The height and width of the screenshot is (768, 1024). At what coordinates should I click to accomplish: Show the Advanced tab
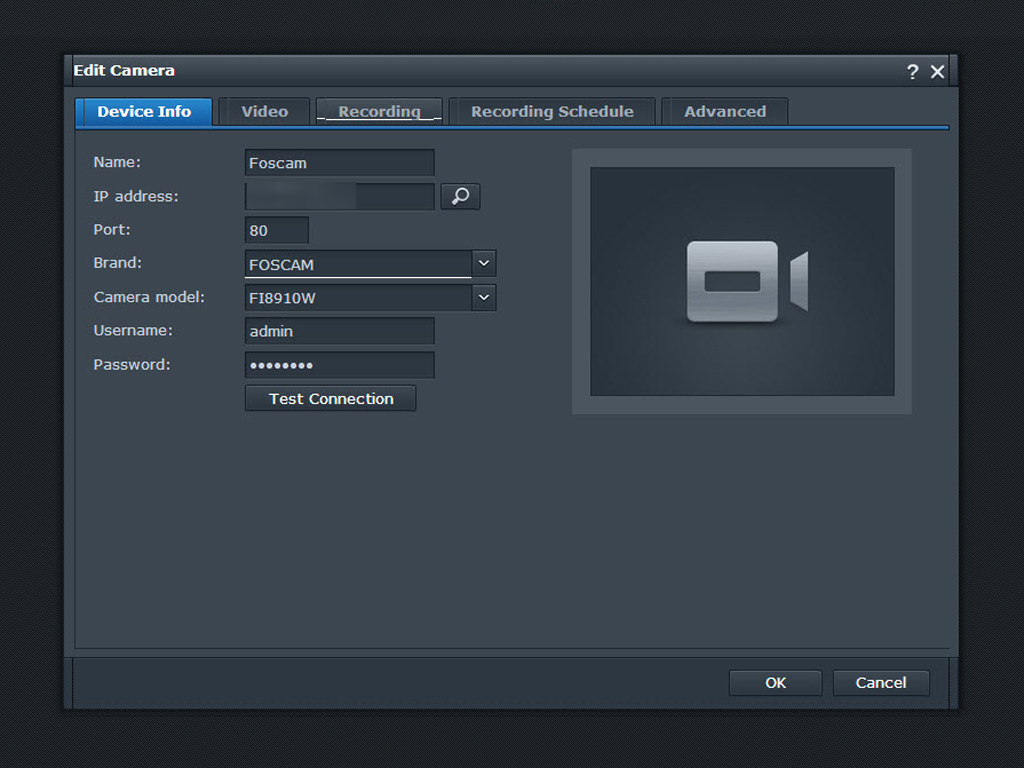(725, 112)
